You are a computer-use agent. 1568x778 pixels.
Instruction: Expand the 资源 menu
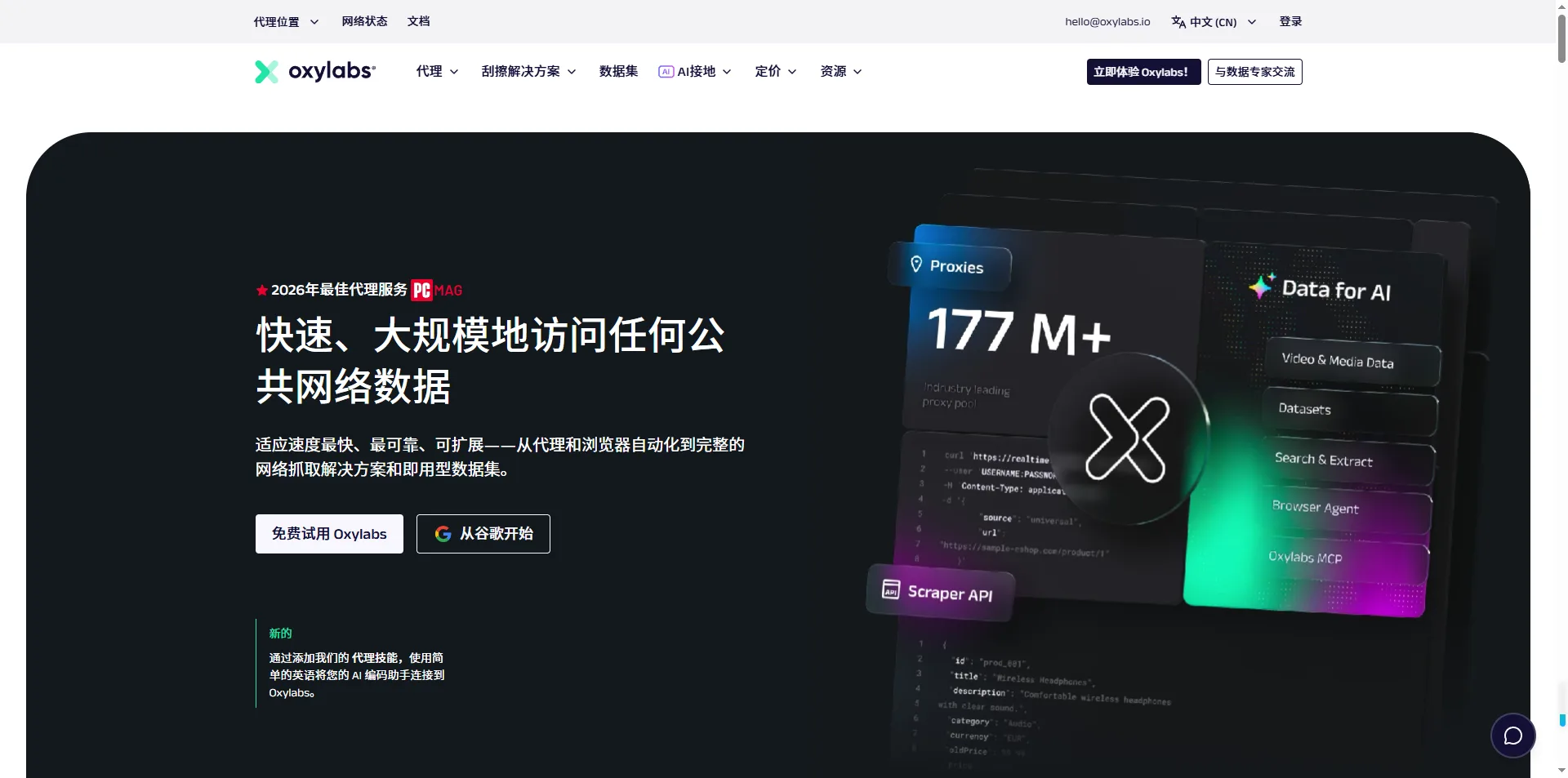coord(840,72)
